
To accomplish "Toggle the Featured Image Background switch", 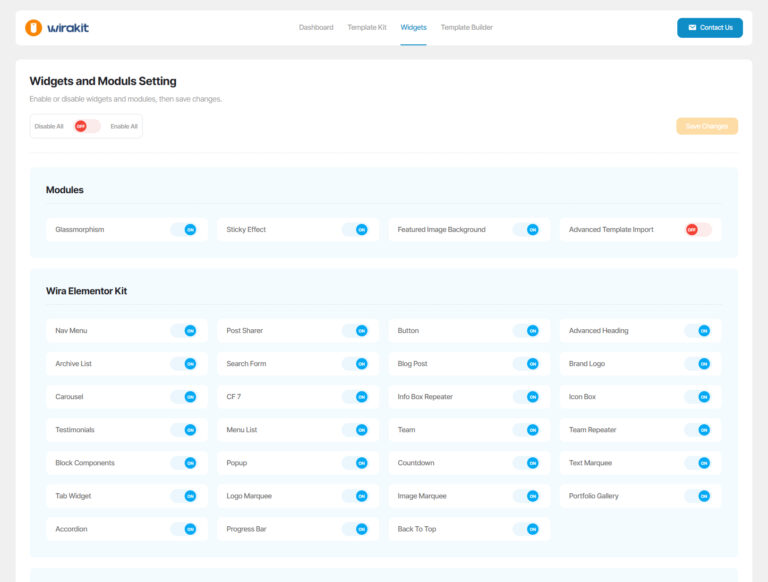I will 526,230.
